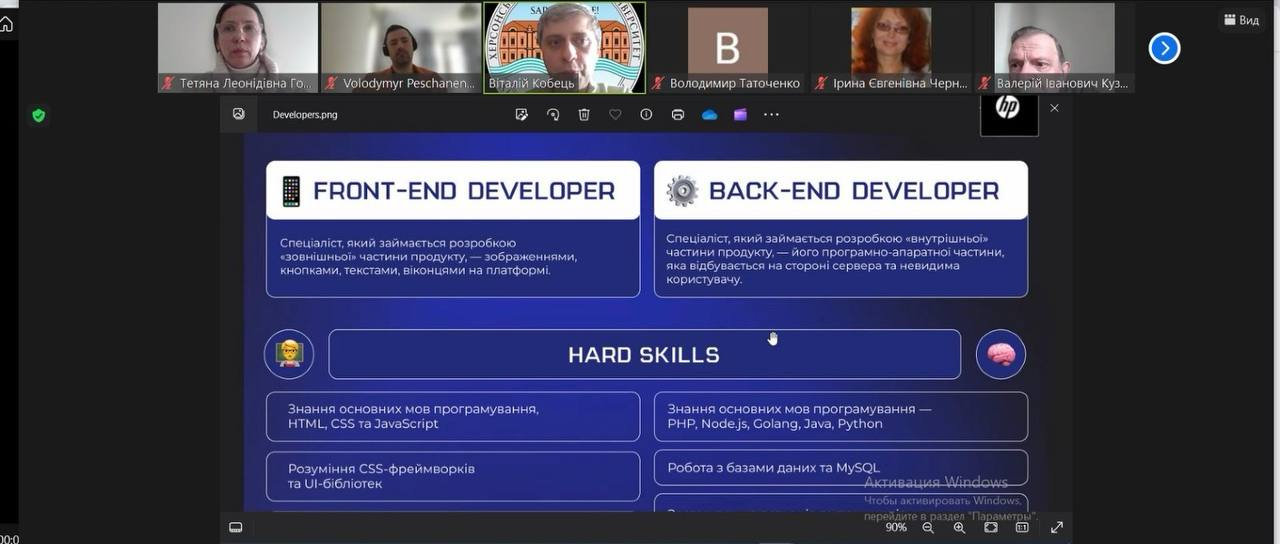
Task: Zoom in with the plus magnifier
Action: (x=959, y=527)
